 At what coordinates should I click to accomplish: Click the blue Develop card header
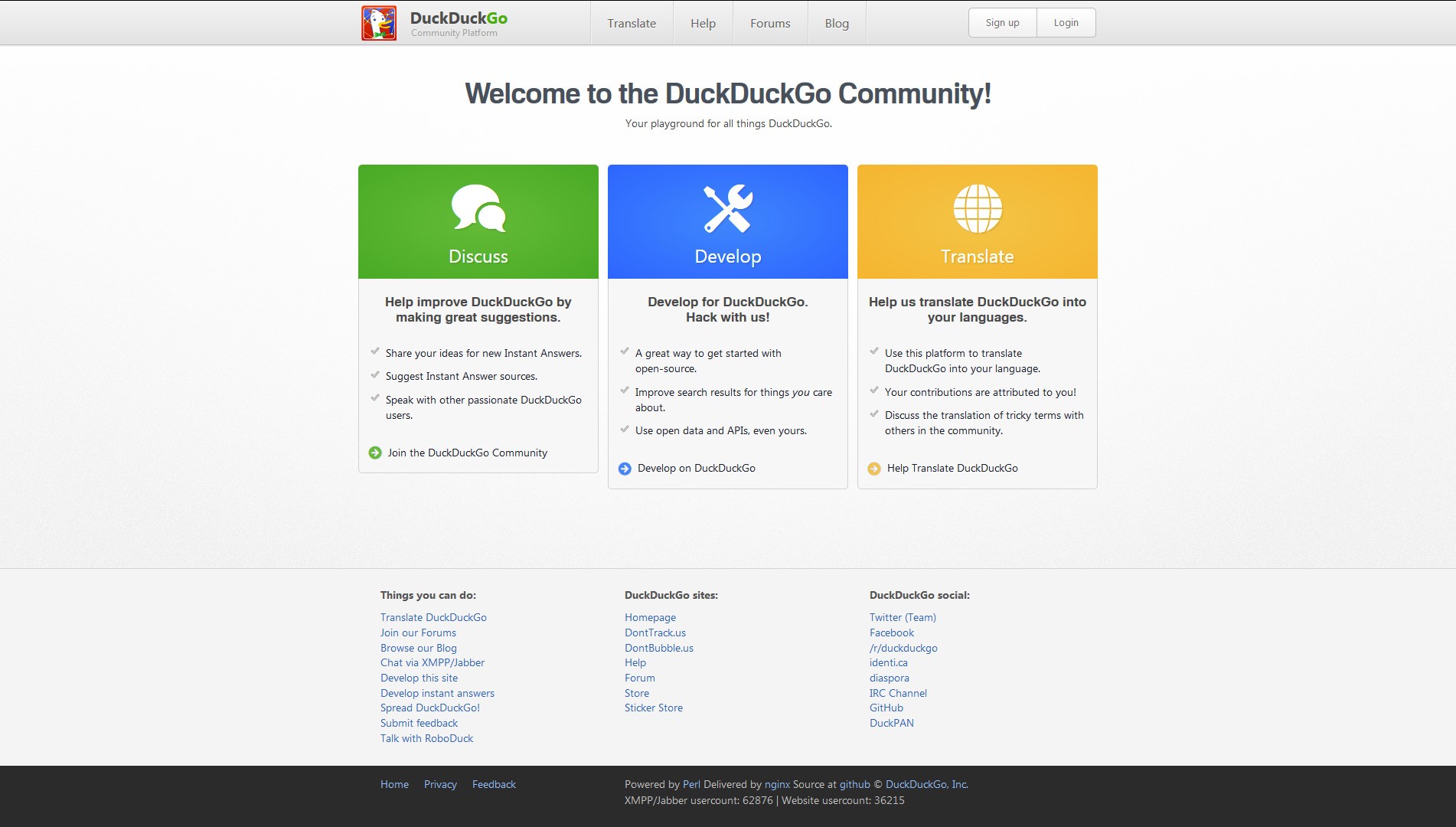[x=728, y=221]
